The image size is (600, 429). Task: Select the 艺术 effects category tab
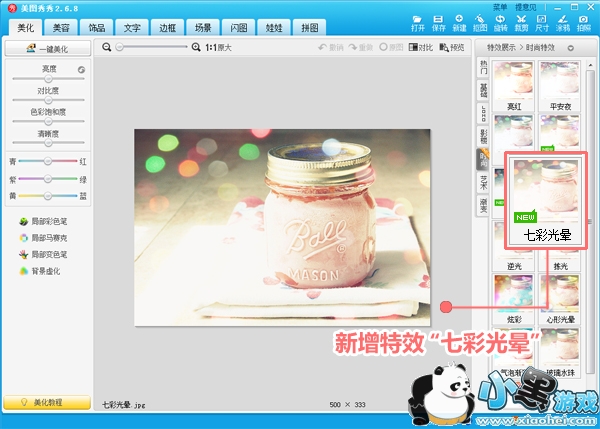click(483, 182)
